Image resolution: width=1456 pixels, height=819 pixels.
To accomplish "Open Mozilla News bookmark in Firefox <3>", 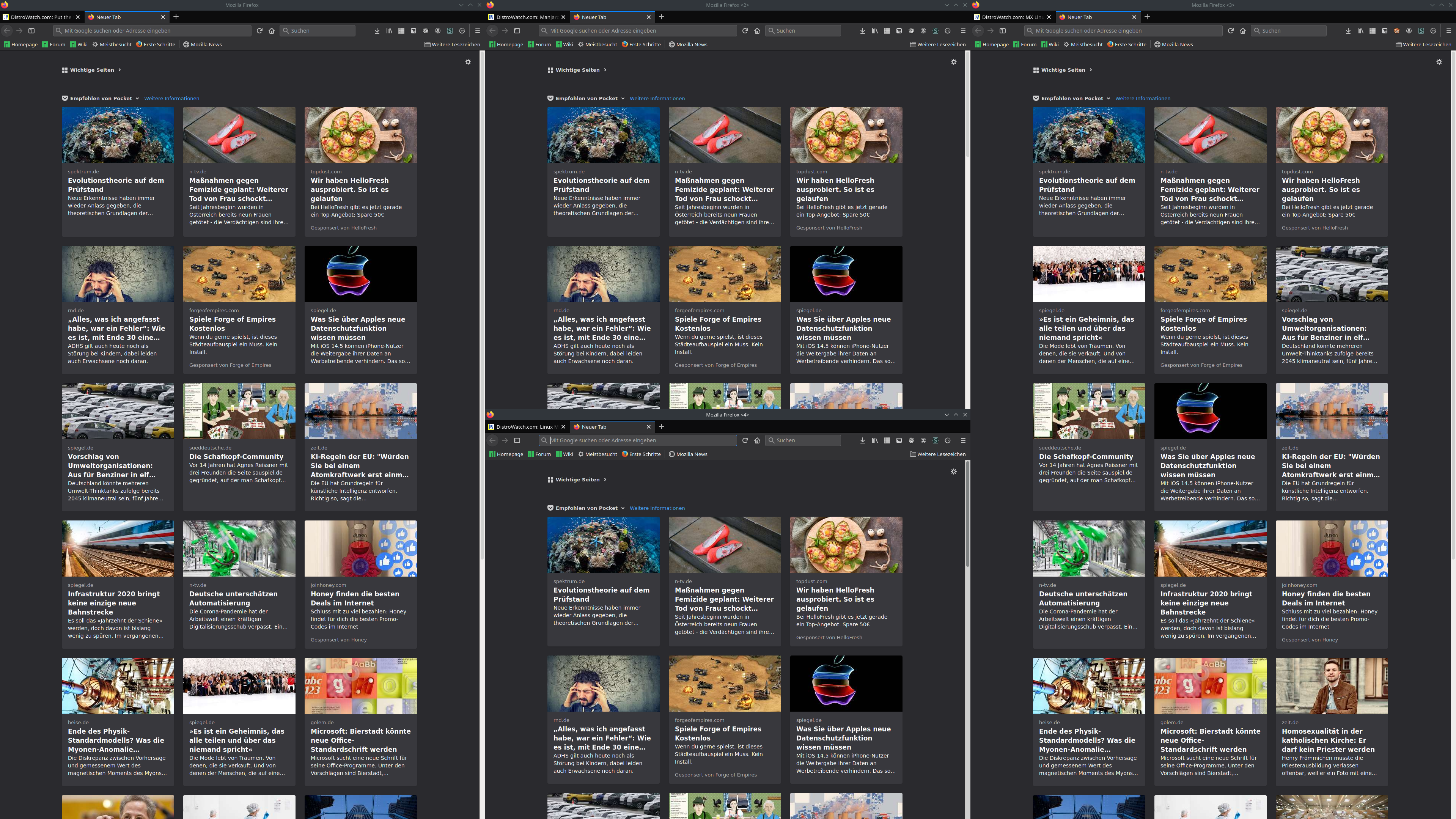I will point(1173,45).
